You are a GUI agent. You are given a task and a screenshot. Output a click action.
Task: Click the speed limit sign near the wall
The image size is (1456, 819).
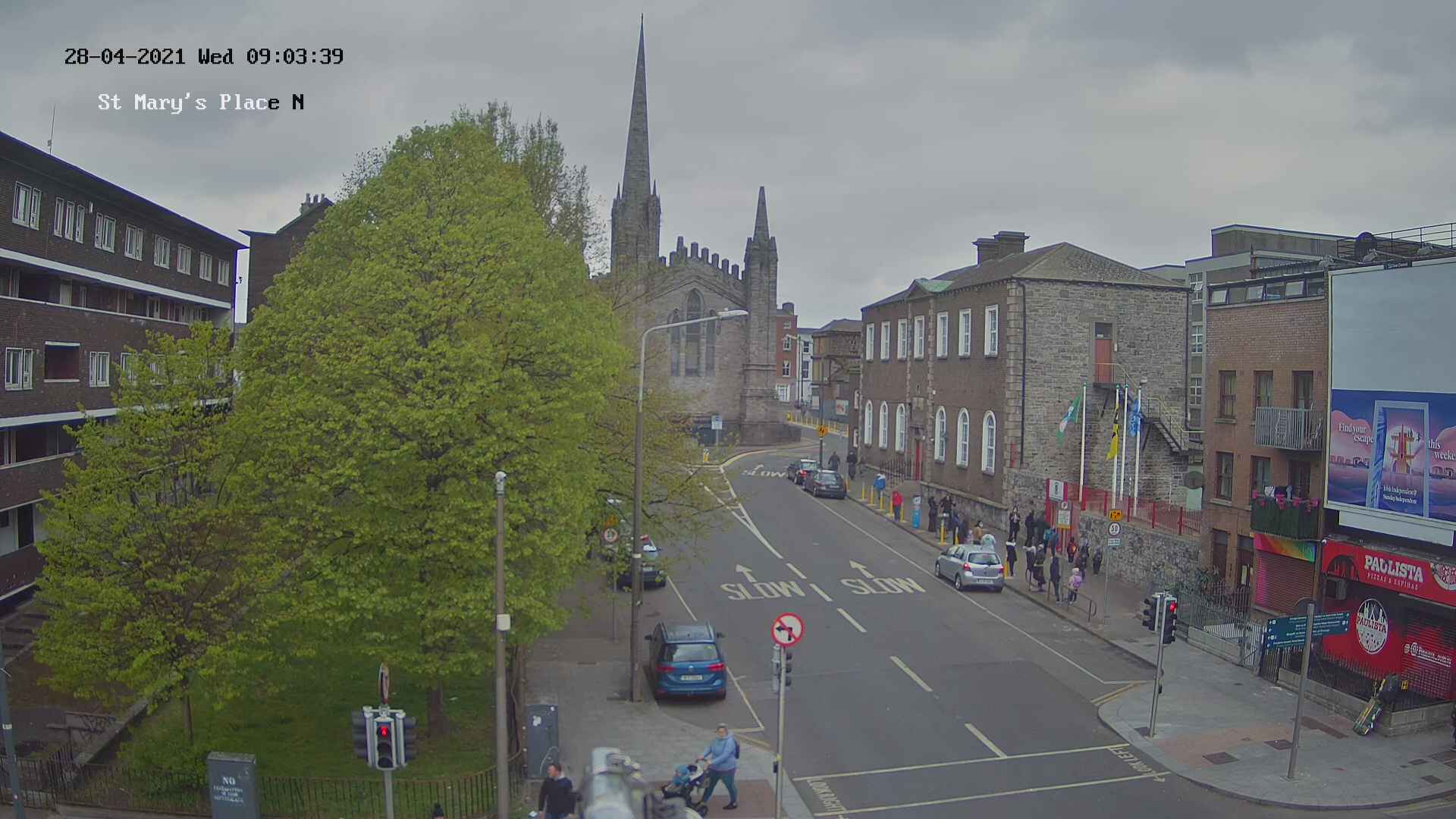pyautogui.click(x=1113, y=529)
